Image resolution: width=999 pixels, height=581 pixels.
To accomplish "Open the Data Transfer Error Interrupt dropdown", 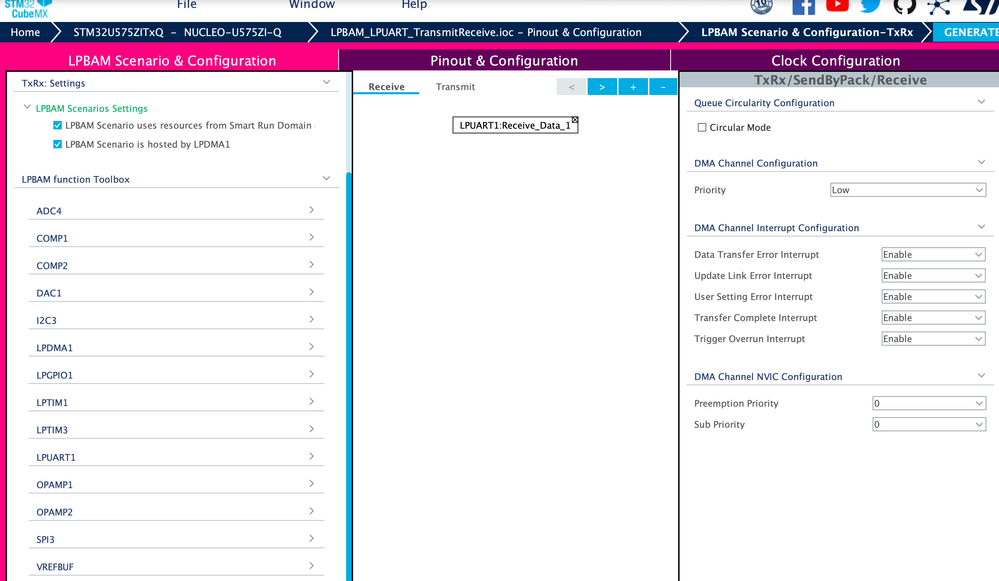I will point(933,254).
